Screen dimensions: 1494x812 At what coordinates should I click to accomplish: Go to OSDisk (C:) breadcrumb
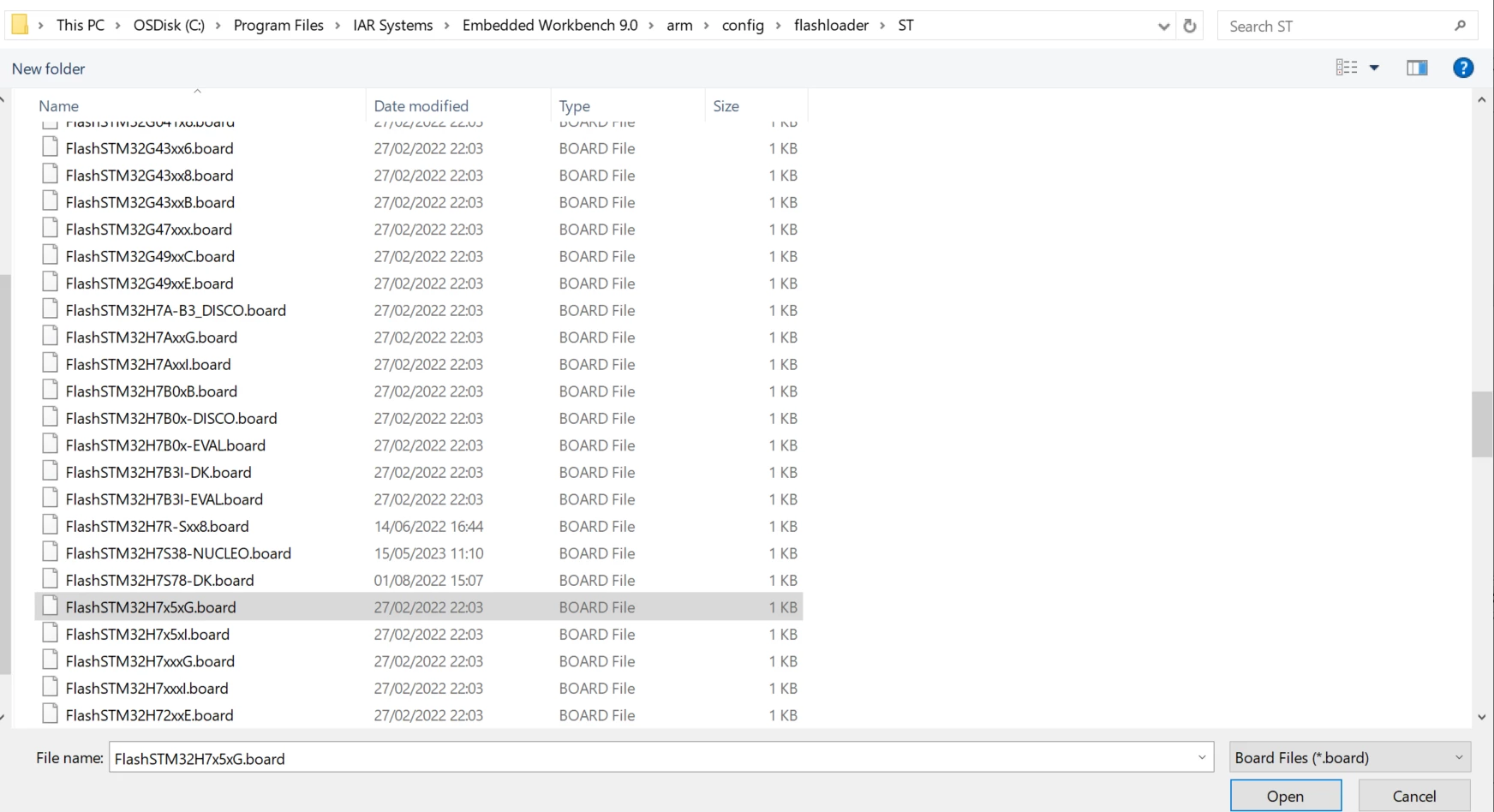pos(169,26)
